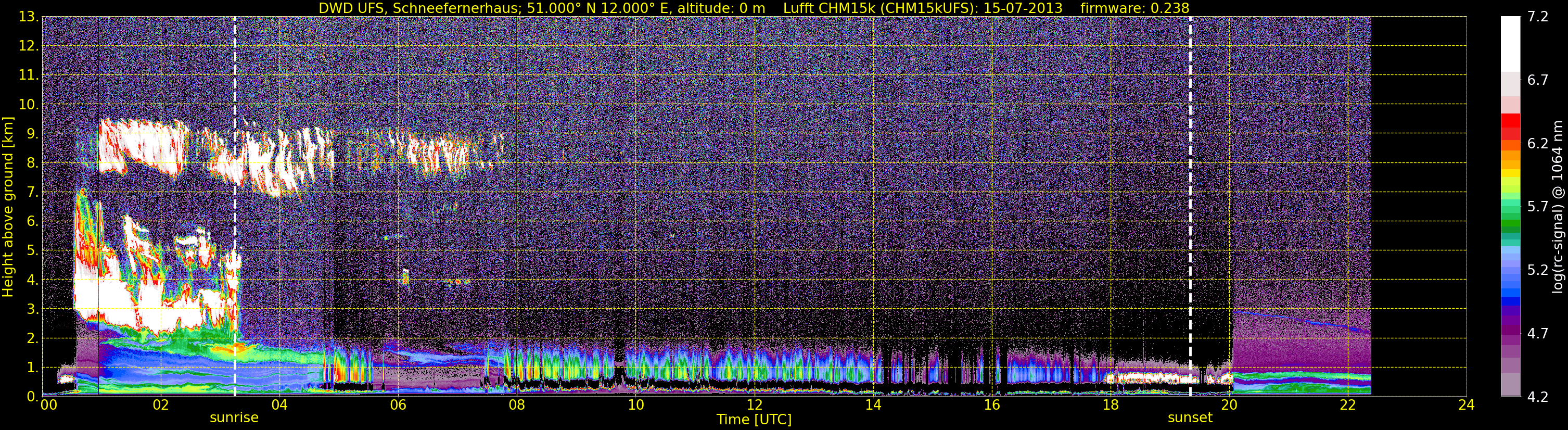
Task: Select the white dashed sunset marker line
Action: coord(1190,206)
